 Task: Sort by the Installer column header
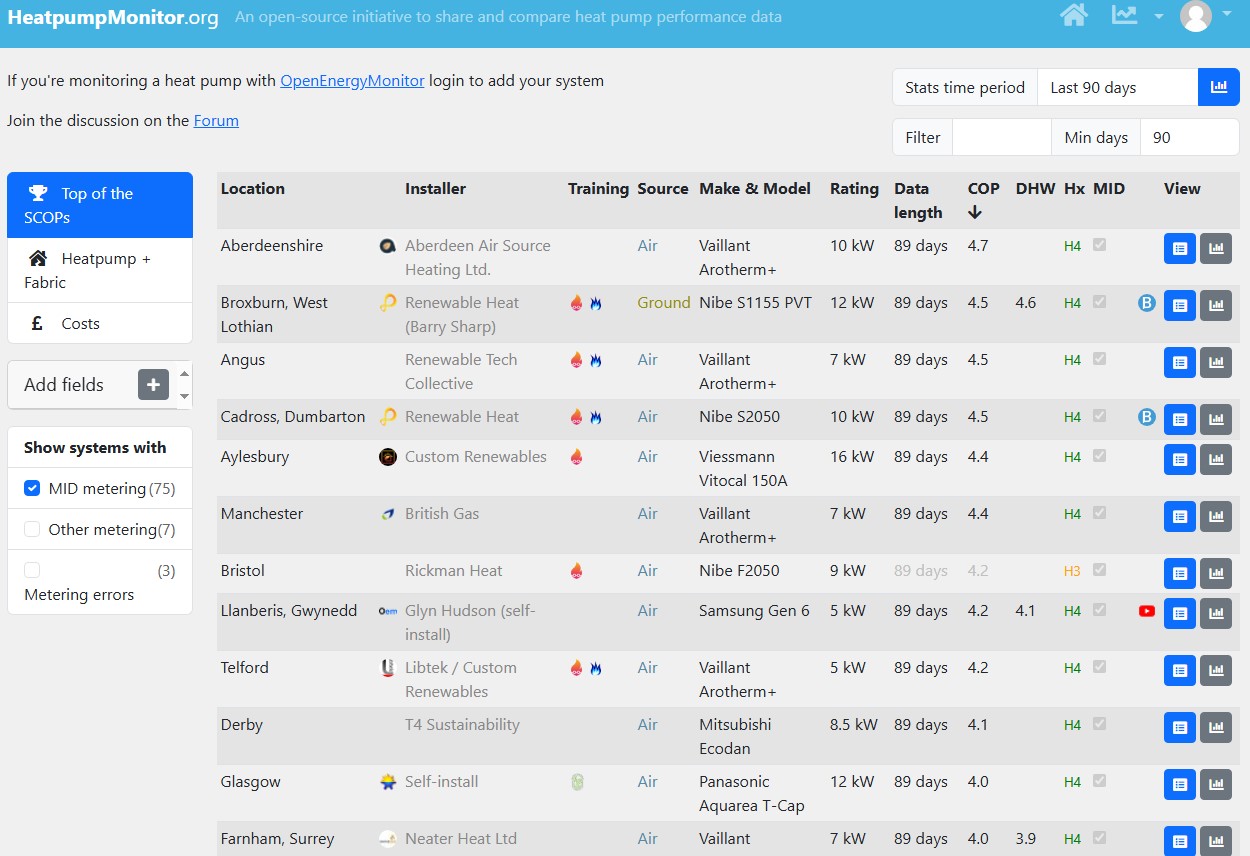point(435,188)
